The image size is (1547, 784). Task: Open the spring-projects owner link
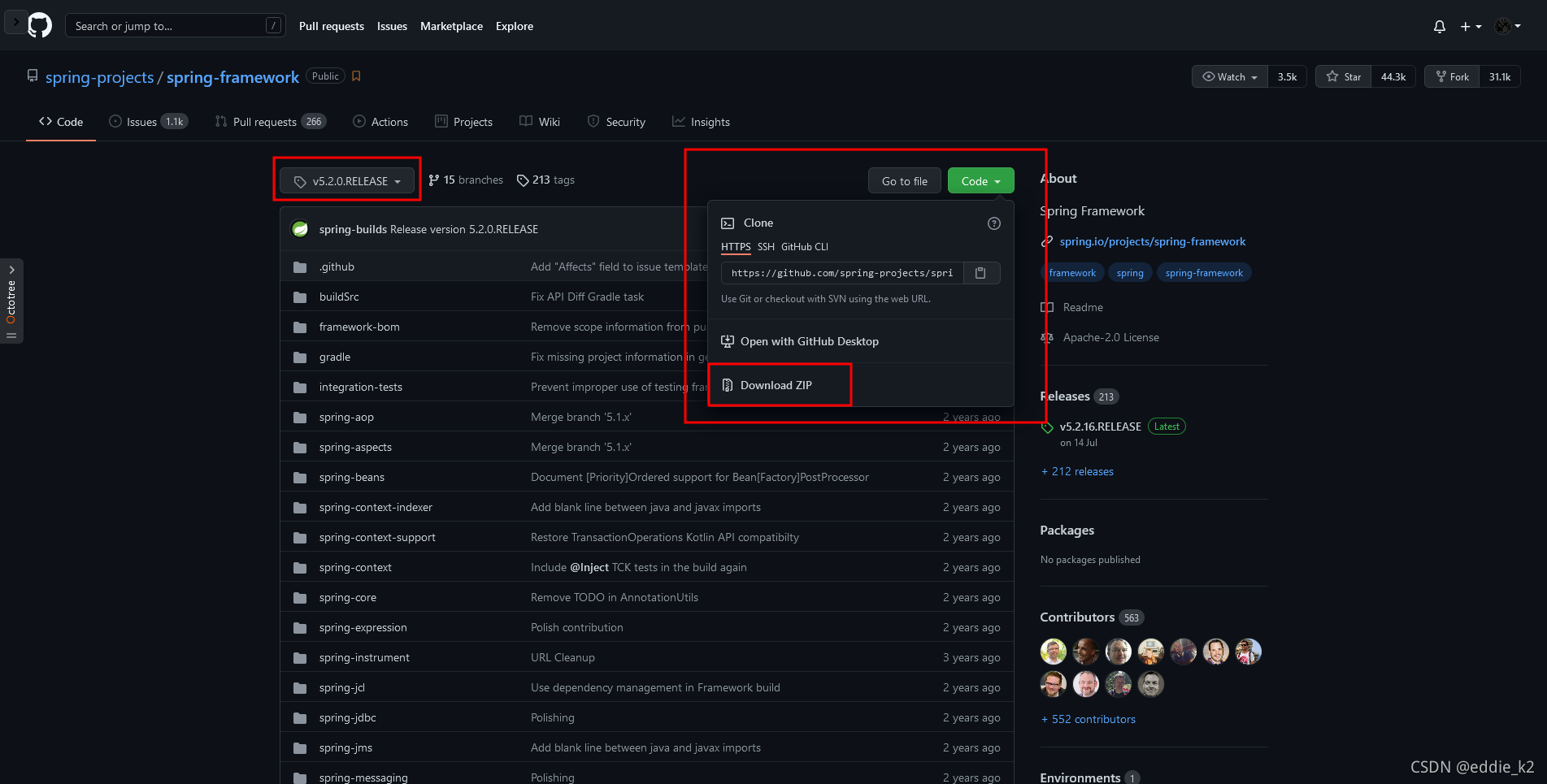click(99, 77)
